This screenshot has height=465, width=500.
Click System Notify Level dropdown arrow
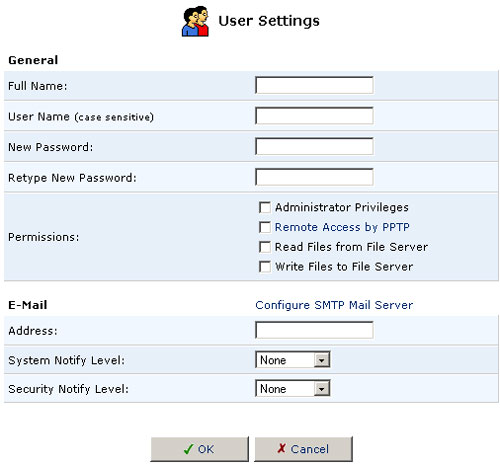[x=322, y=360]
